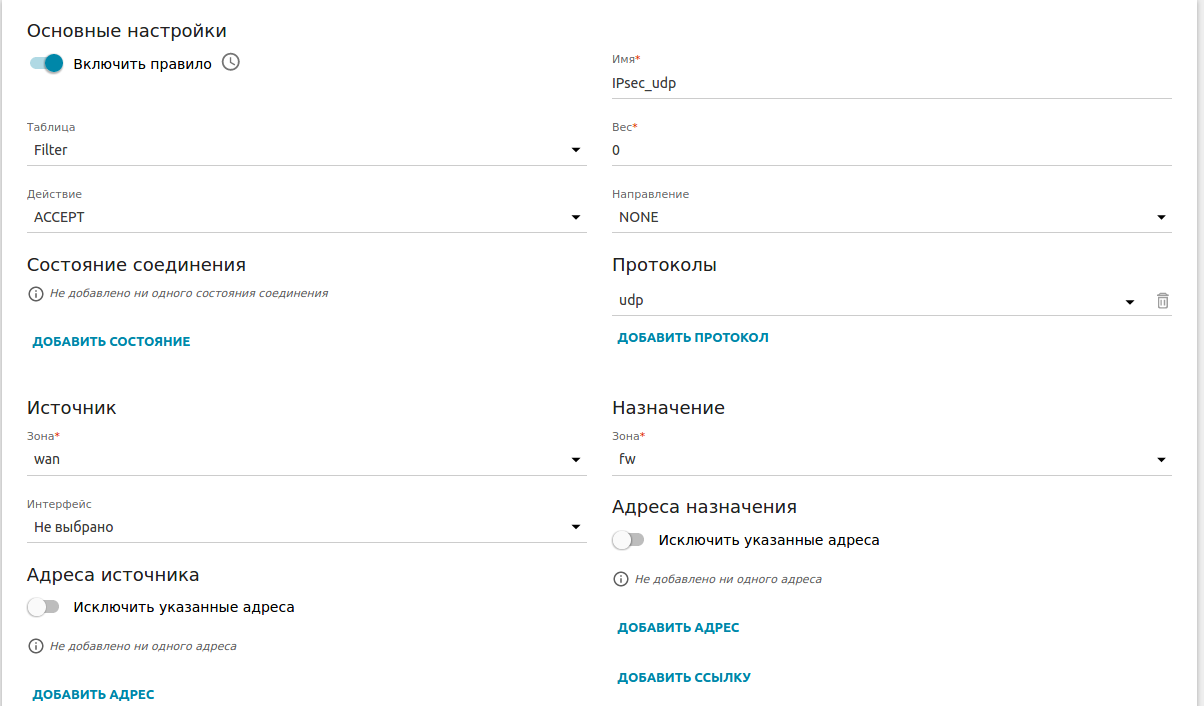Open the Таблица dropdown showing Filter

point(306,150)
